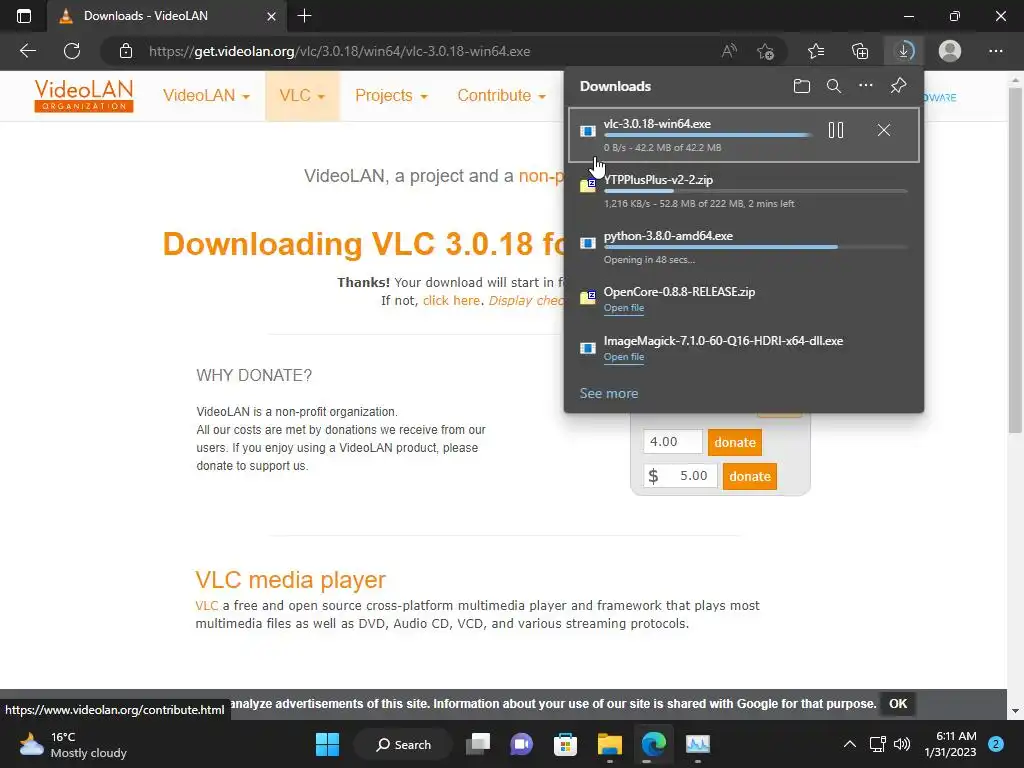Viewport: 1024px width, 768px height.
Task: Cancel the vlc-3.0.18-win64.exe download
Action: (884, 130)
